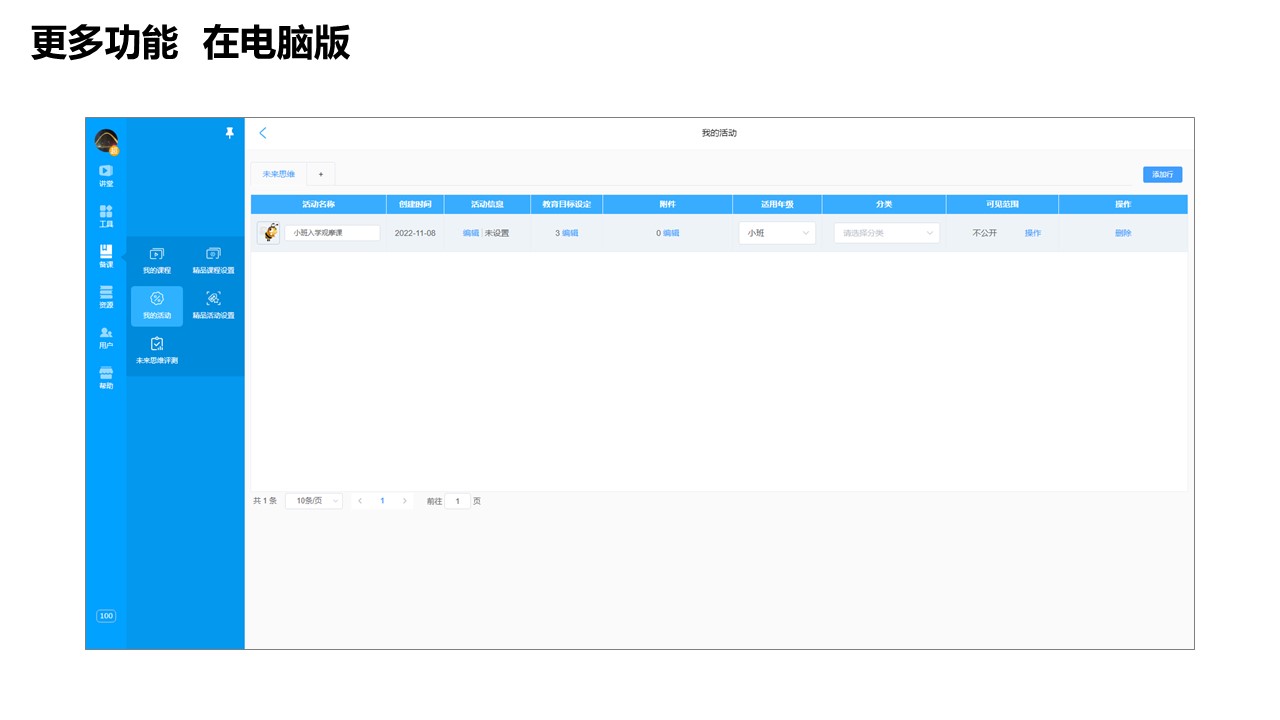Switch to the 未来思维 tab
This screenshot has height=720, width=1280.
click(278, 174)
